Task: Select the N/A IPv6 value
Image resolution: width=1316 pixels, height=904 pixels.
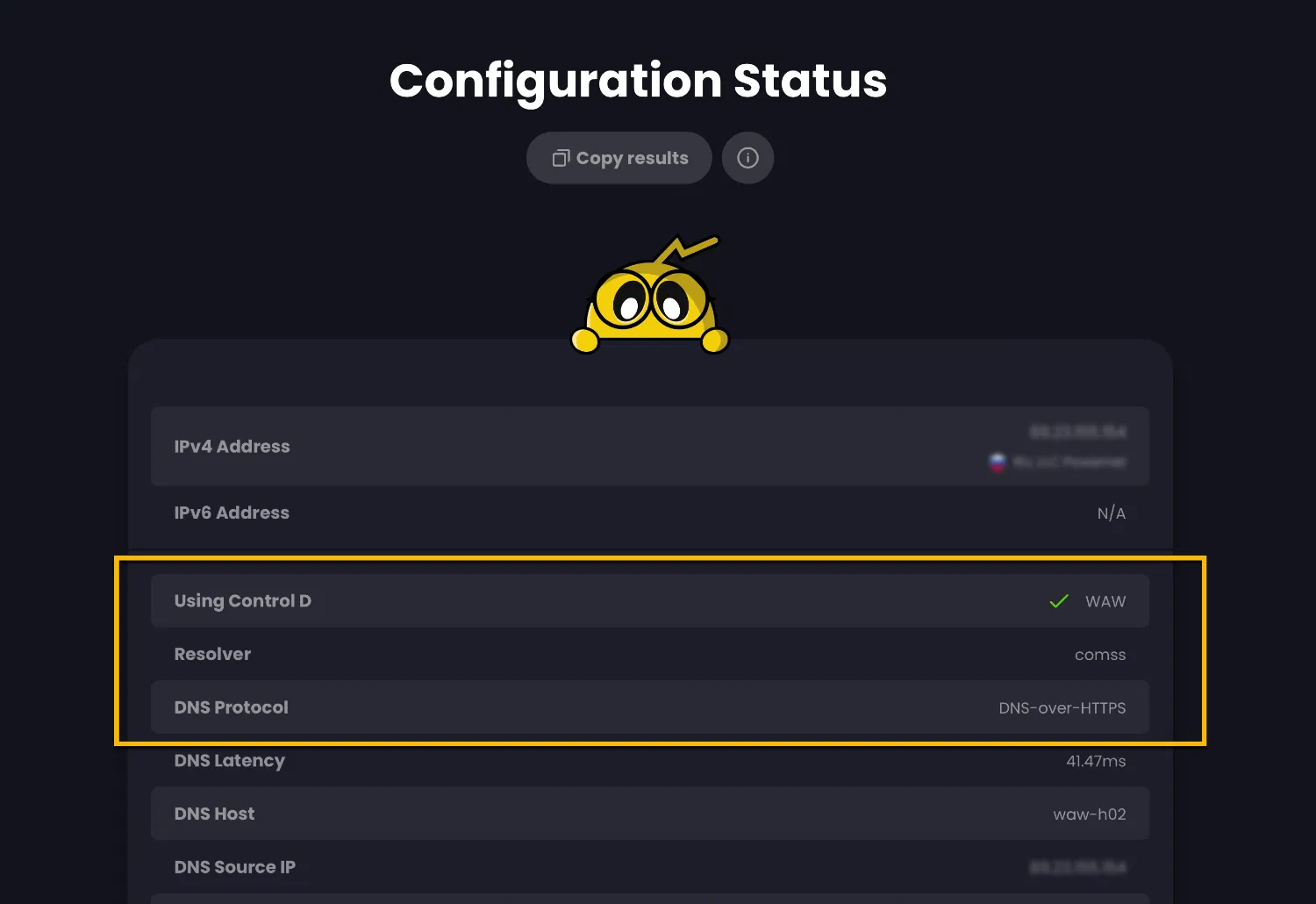Action: coord(1111,513)
